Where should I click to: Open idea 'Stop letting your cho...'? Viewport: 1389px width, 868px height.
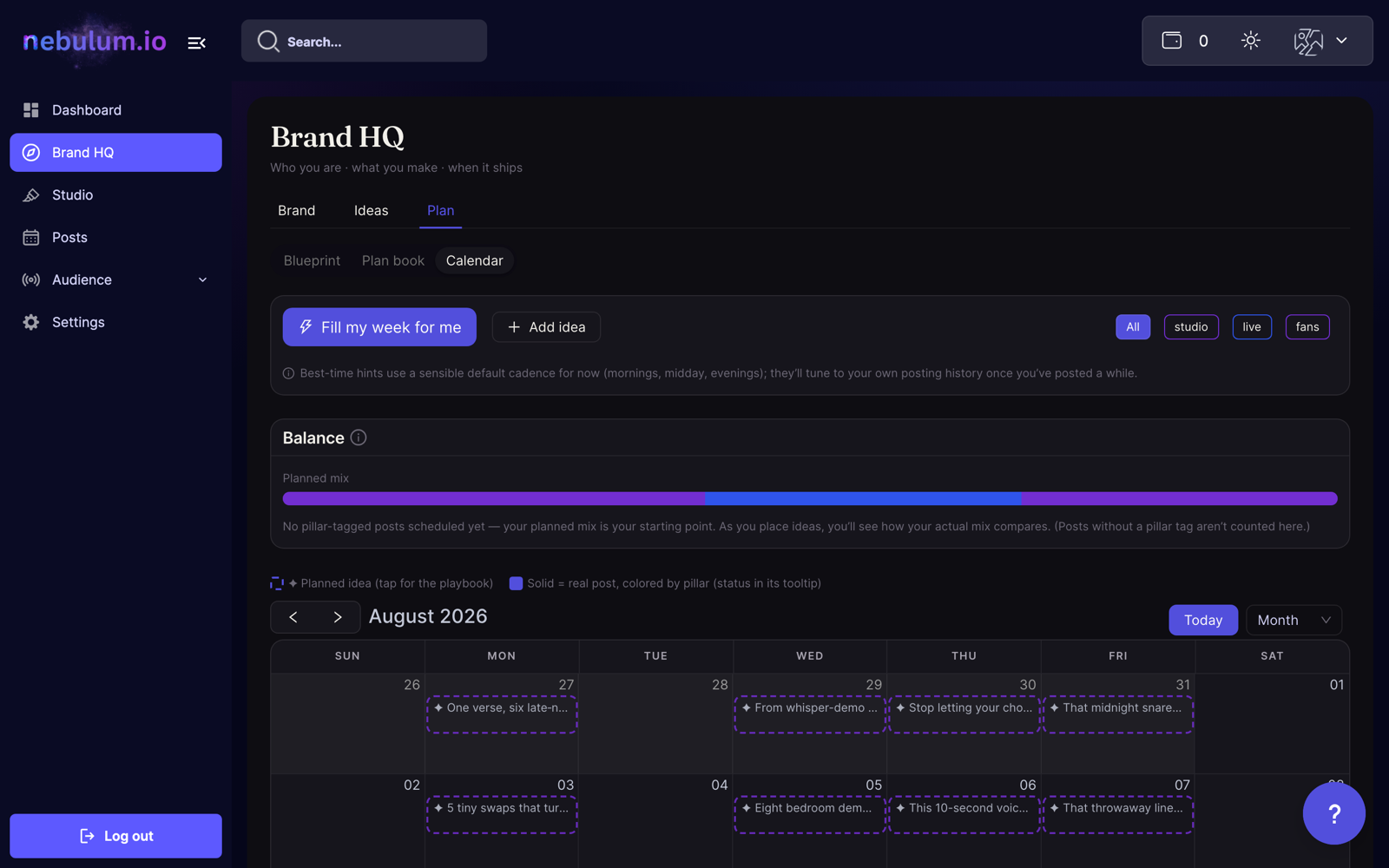(964, 714)
